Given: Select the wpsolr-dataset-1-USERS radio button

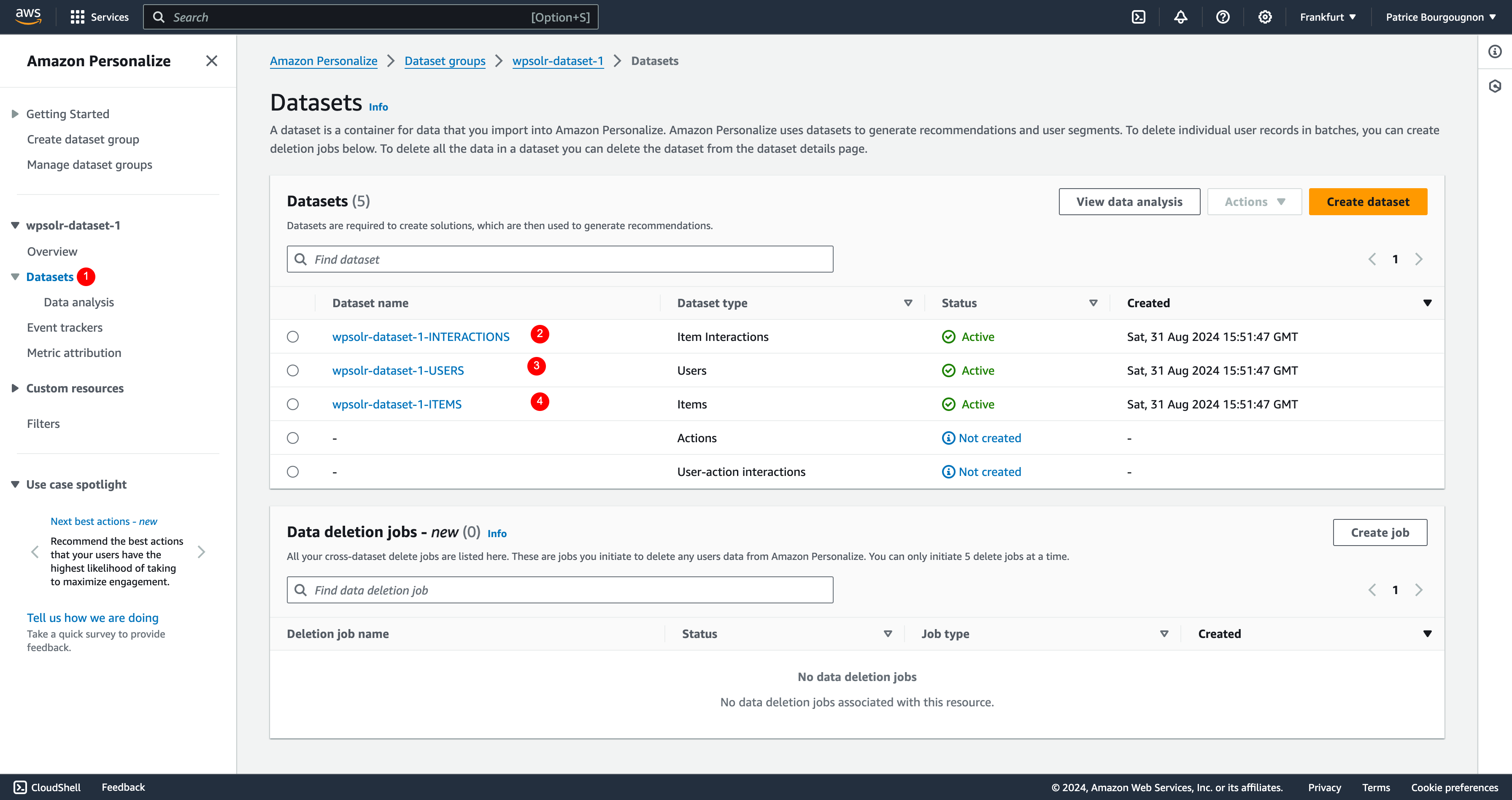Looking at the screenshot, I should point(293,370).
